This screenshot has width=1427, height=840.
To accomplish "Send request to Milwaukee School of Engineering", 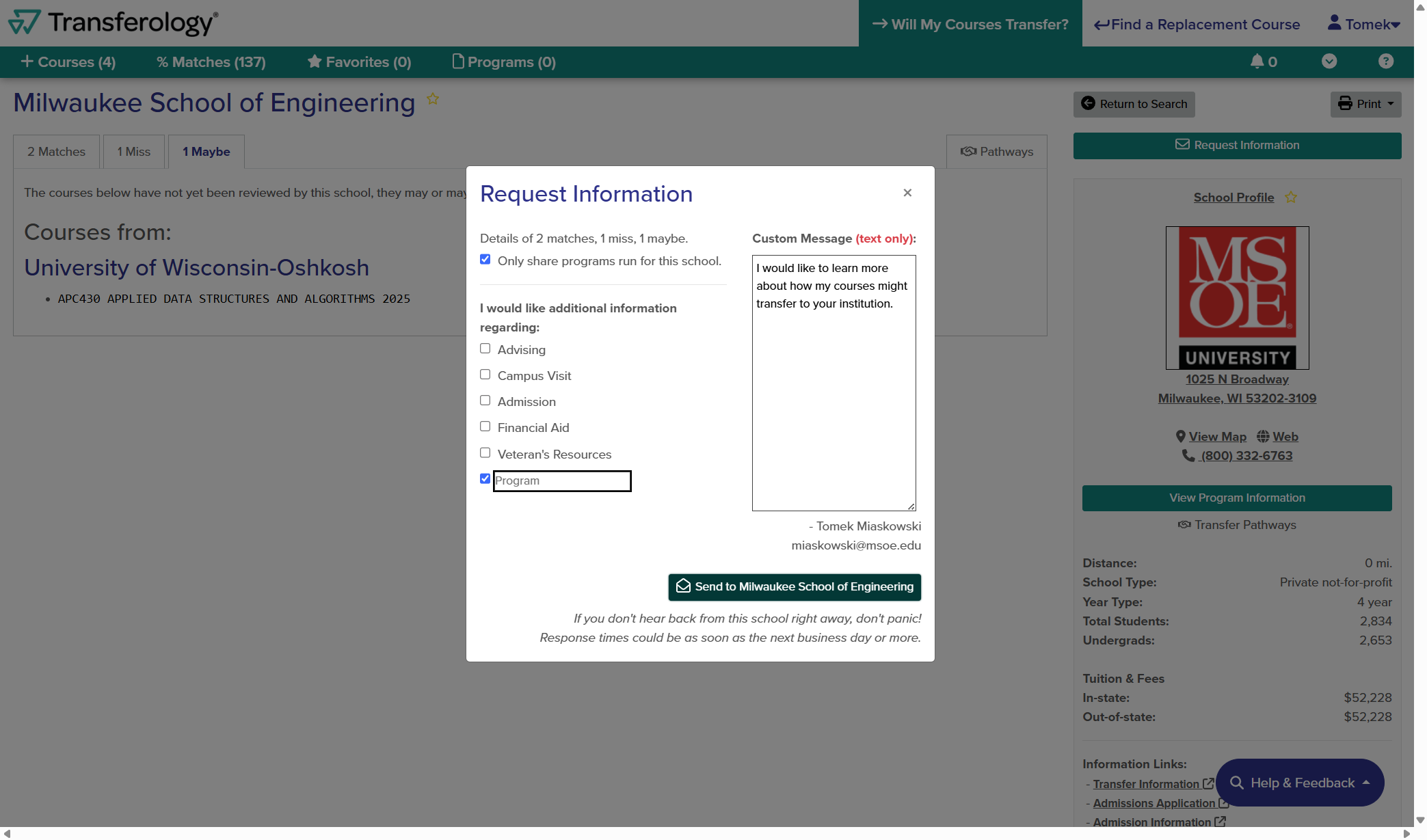I will 795,587.
